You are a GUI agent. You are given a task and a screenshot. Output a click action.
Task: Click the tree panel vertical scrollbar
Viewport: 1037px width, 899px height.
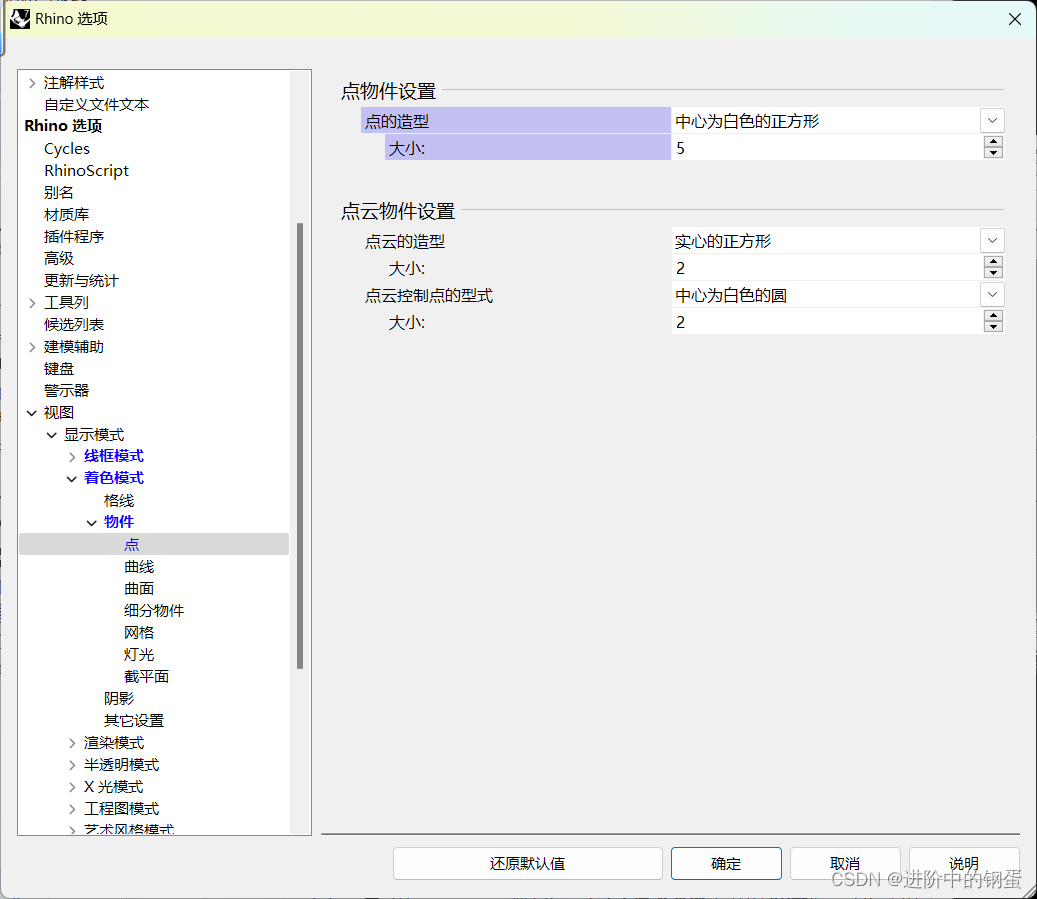click(x=300, y=446)
